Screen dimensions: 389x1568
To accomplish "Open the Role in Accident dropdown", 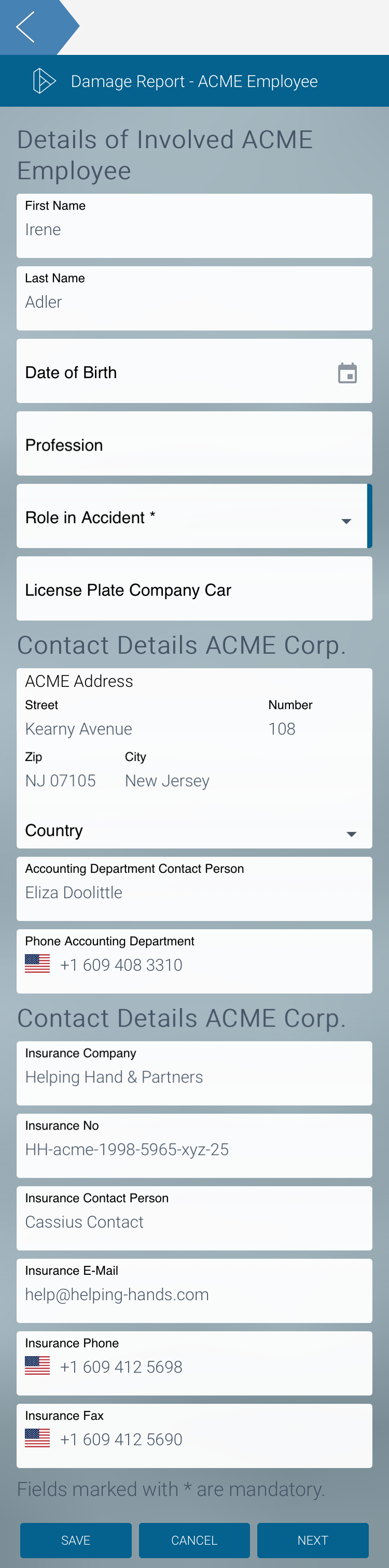I will pyautogui.click(x=346, y=521).
